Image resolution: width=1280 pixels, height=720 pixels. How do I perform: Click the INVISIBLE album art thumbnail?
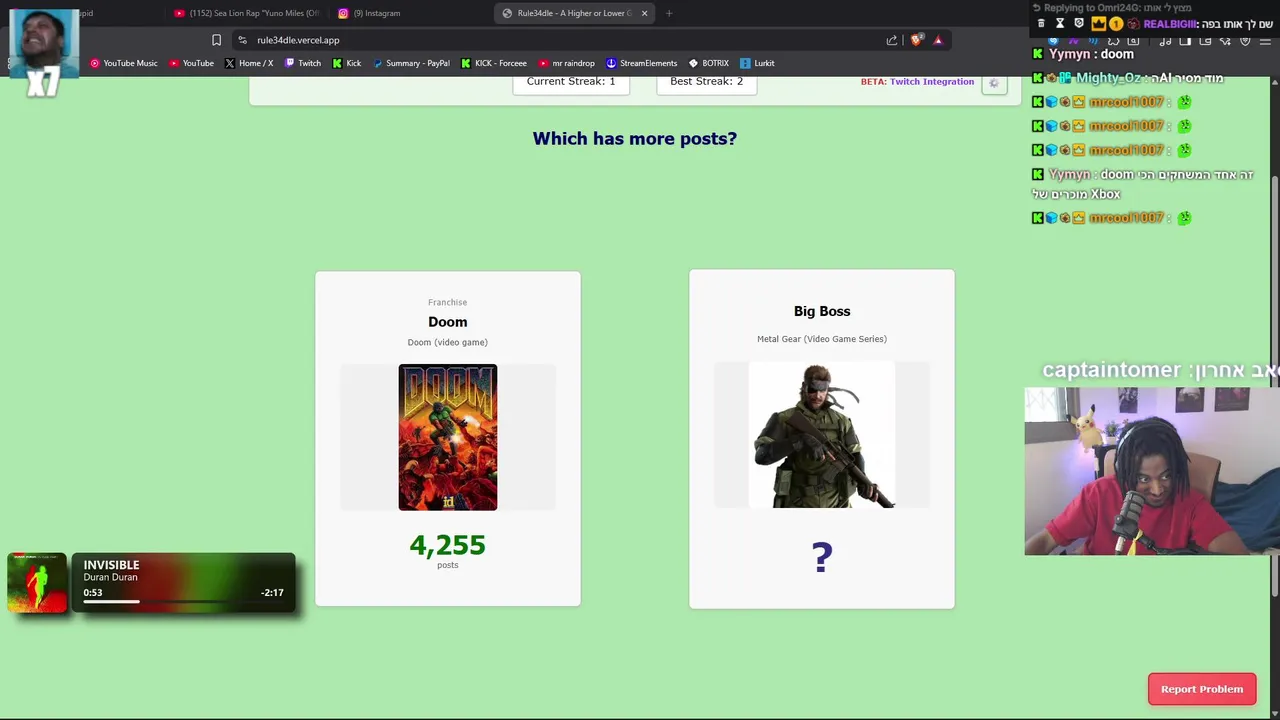coord(37,582)
